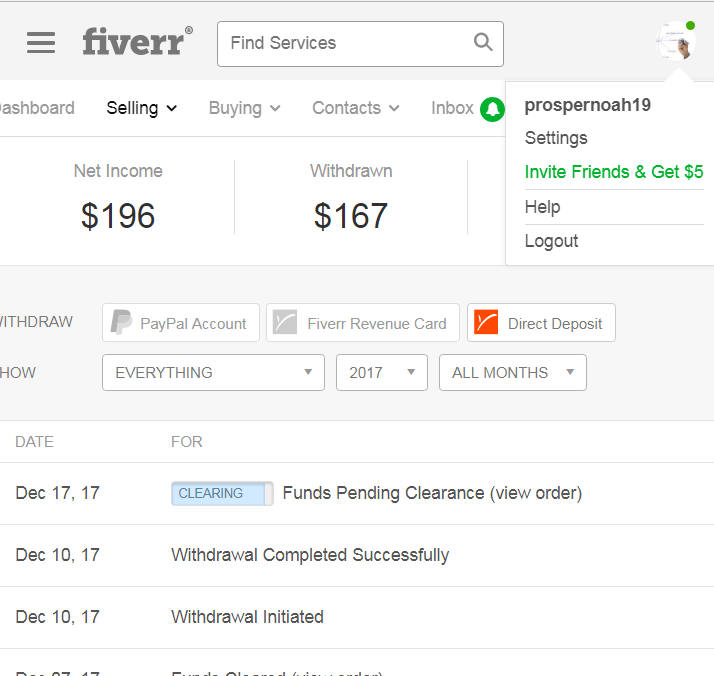Open the hamburger menu icon

click(41, 43)
